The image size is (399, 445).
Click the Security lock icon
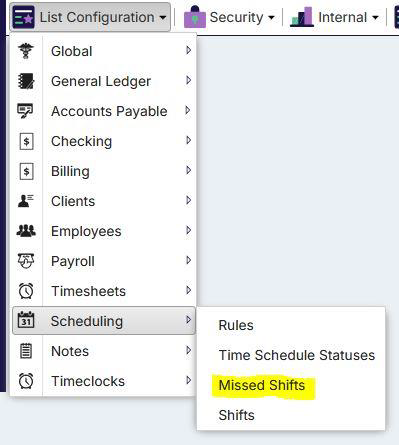tap(195, 17)
